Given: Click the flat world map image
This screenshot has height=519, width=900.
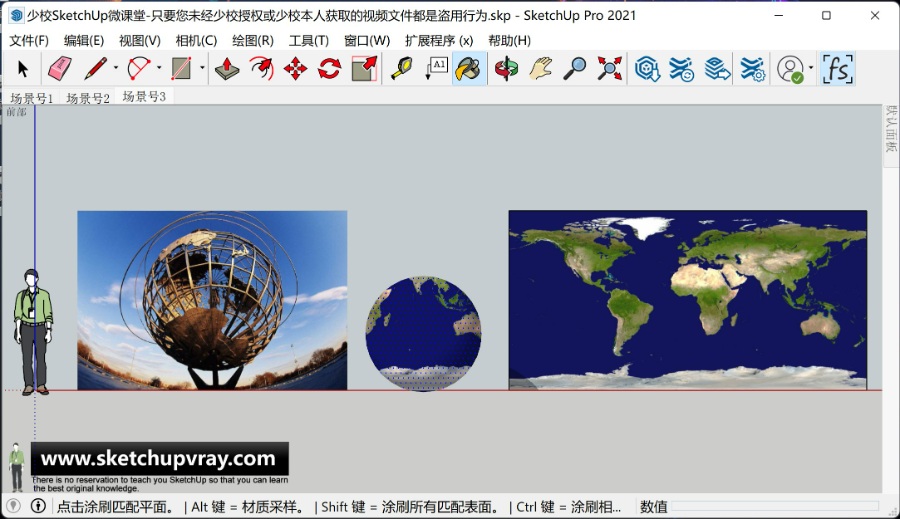Looking at the screenshot, I should (x=688, y=300).
